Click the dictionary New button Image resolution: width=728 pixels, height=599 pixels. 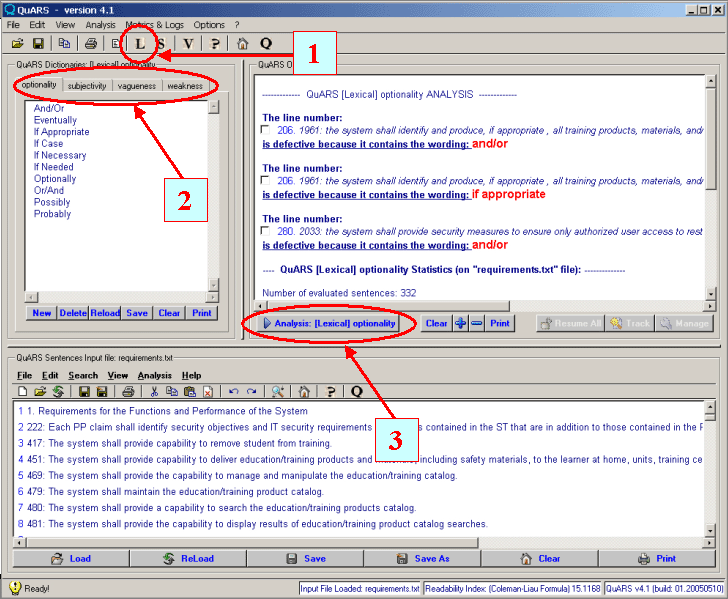tap(42, 313)
